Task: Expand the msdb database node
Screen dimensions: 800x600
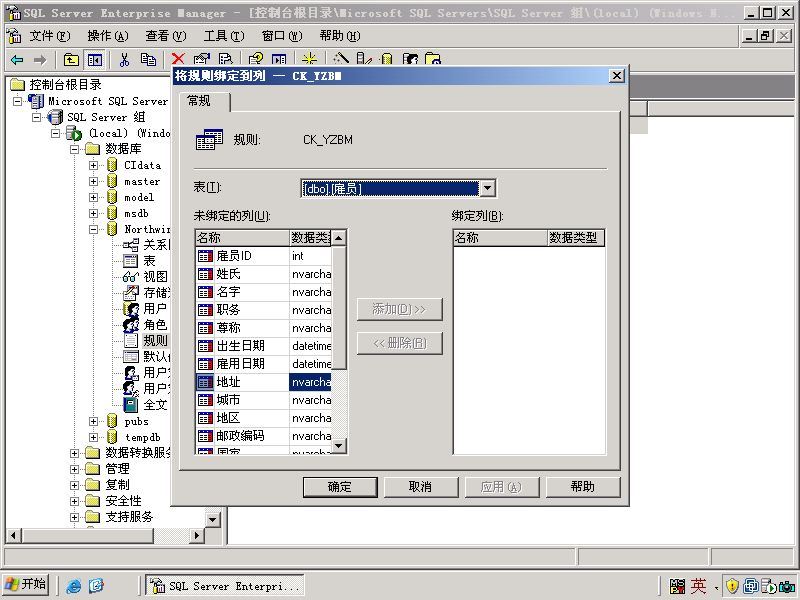Action: [x=93, y=213]
